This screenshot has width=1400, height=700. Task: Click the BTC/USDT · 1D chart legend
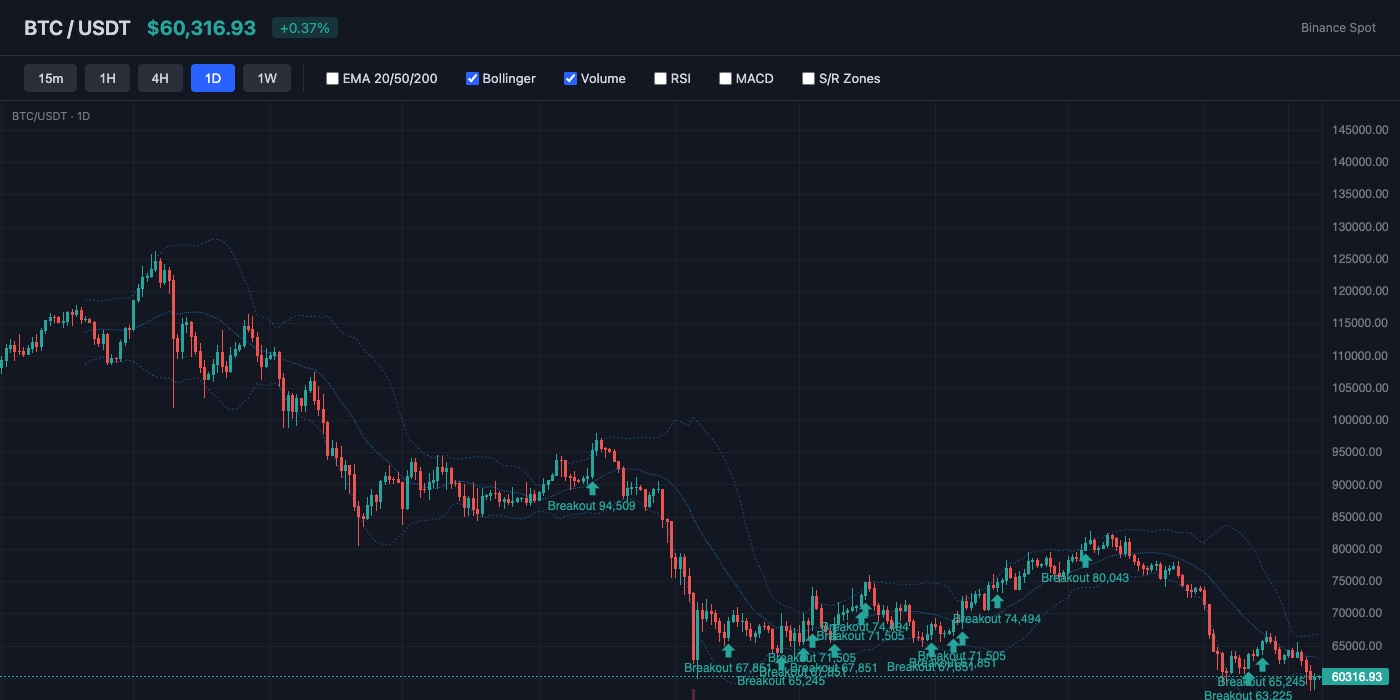pos(51,116)
